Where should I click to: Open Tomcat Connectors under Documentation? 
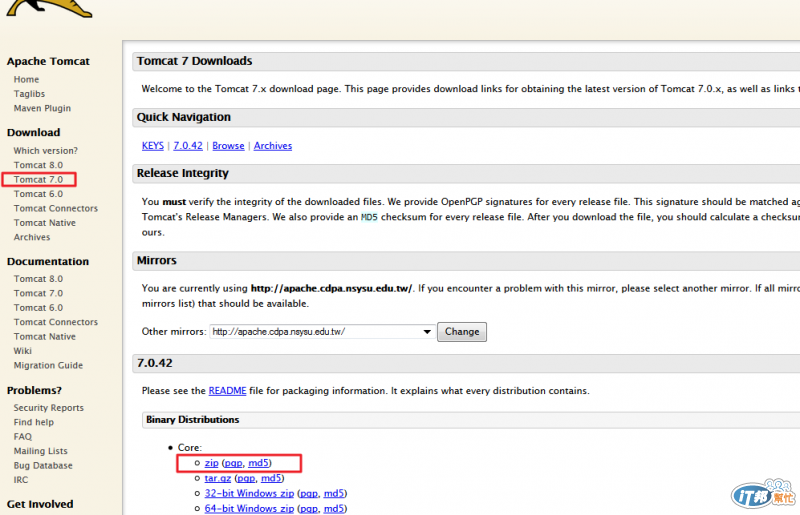[x=56, y=322]
